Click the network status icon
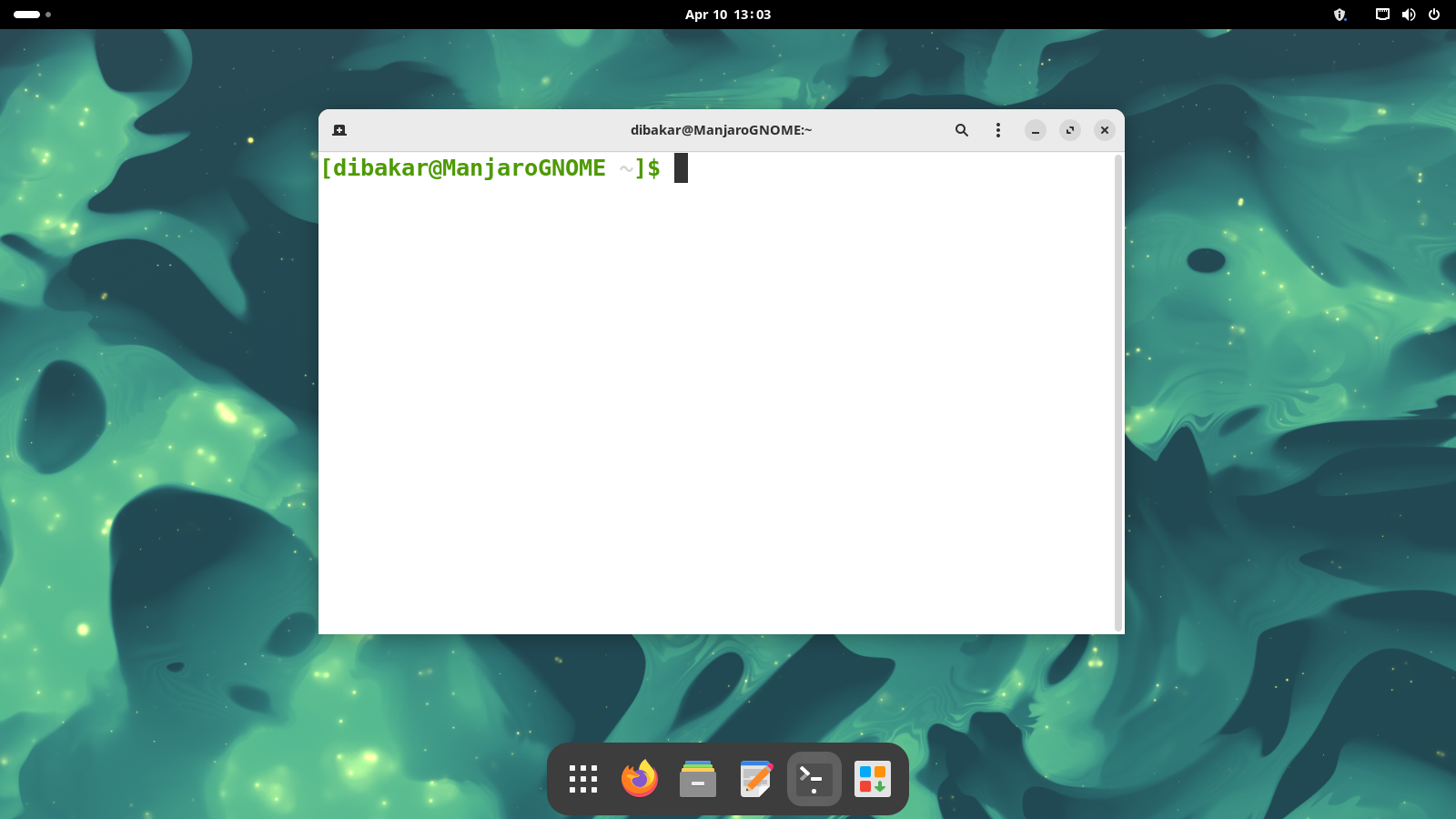The height and width of the screenshot is (819, 1456). pyautogui.click(x=1382, y=15)
